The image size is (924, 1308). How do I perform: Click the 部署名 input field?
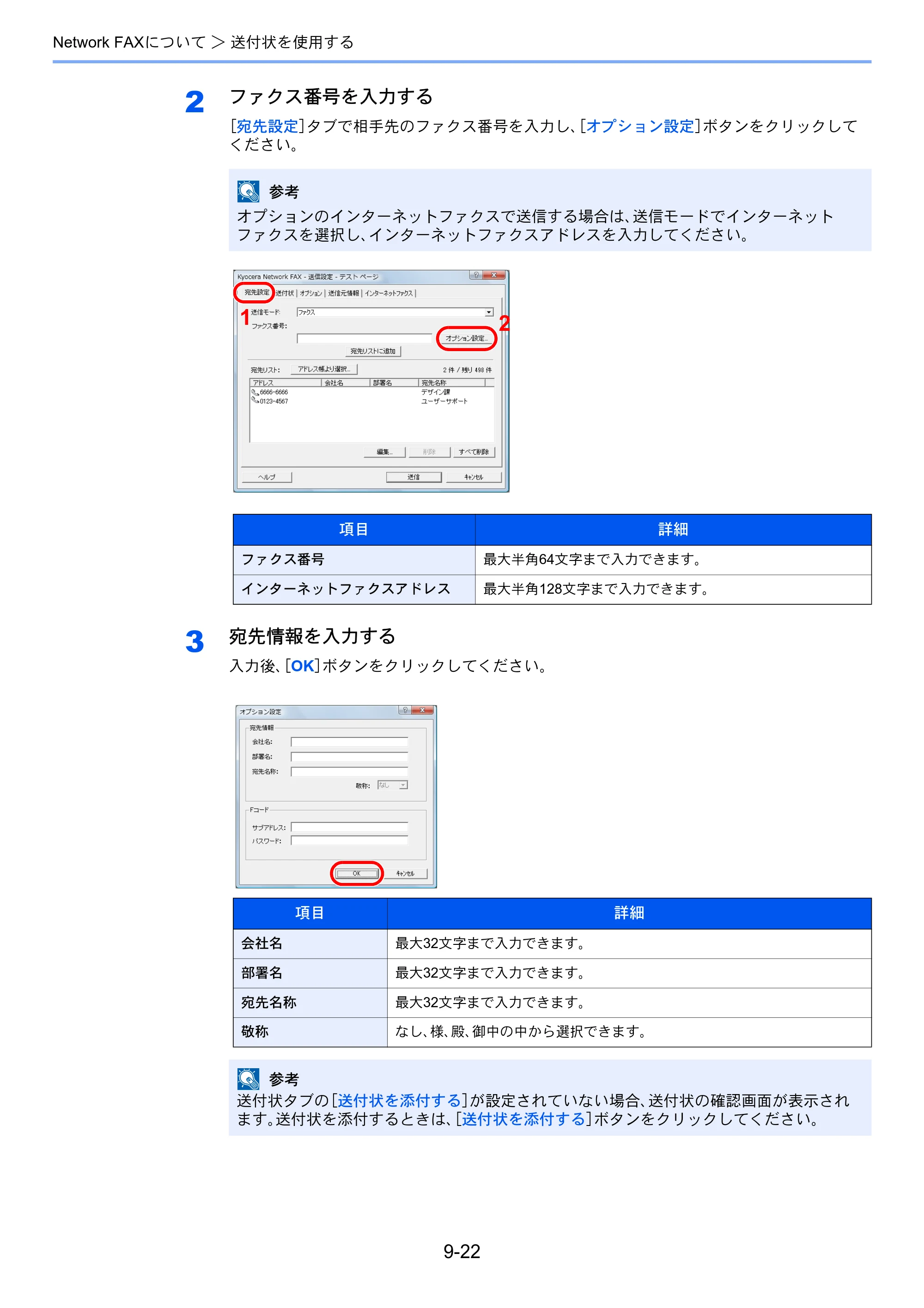pos(349,757)
